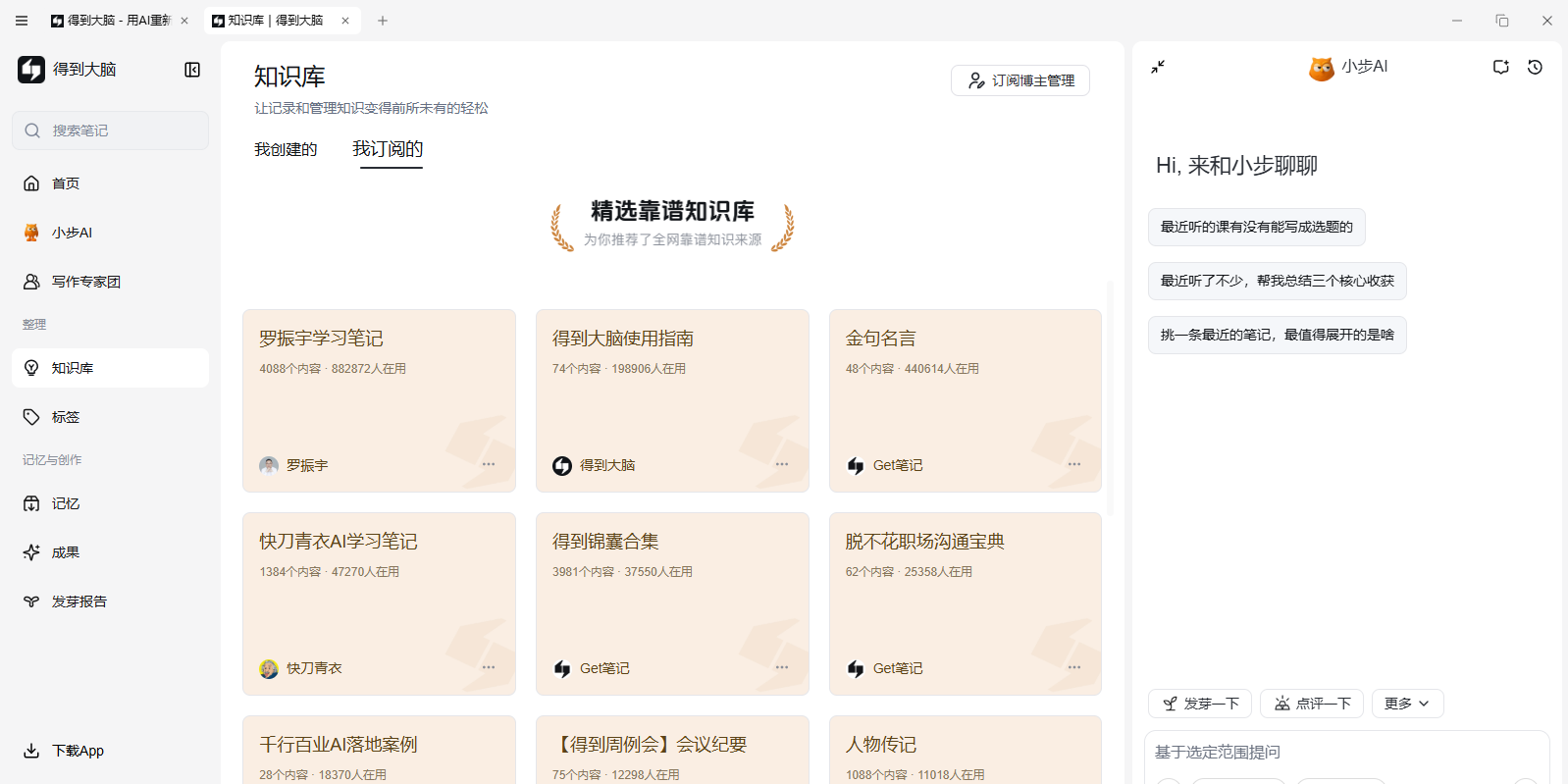Choose suggestion 最近听的课有没有能写成选题的
This screenshot has width=1568, height=784.
(x=1257, y=227)
